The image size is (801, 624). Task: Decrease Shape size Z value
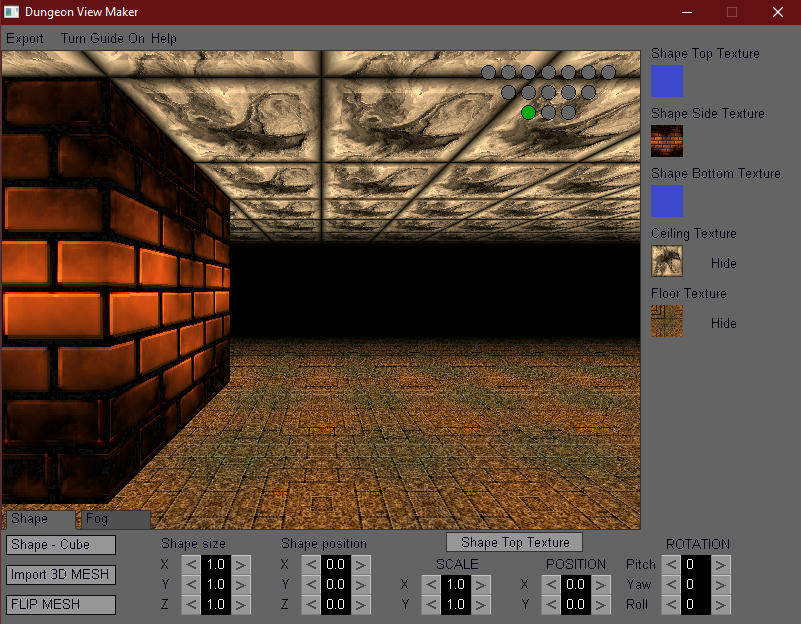[x=191, y=605]
